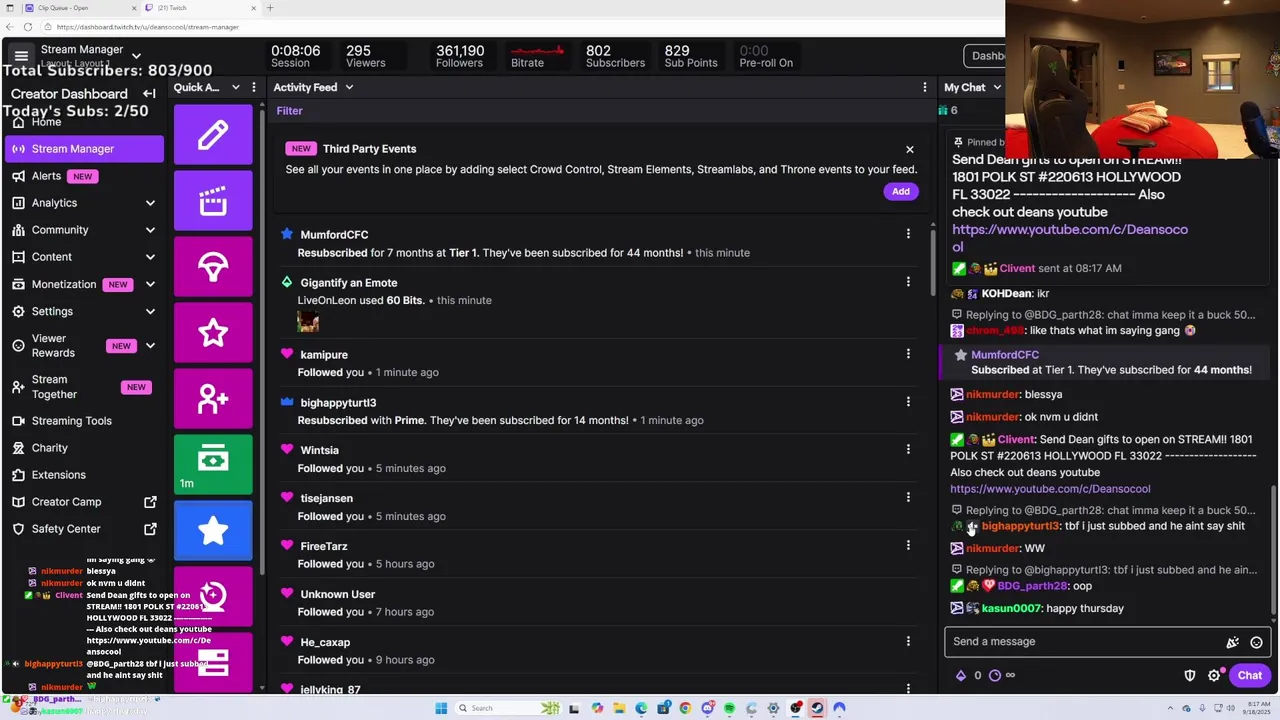Open Alerts in the sidebar
1280x720 pixels.
pyautogui.click(x=46, y=176)
